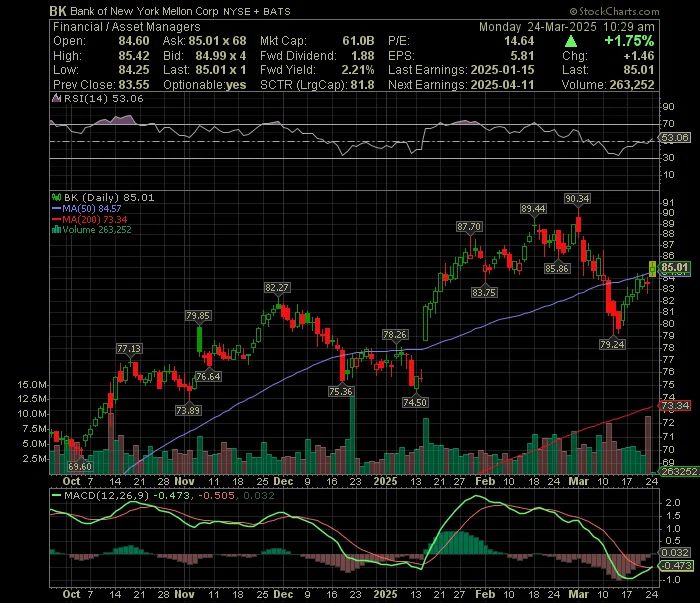
Task: Click the 78.26 high price label
Action: (x=395, y=335)
